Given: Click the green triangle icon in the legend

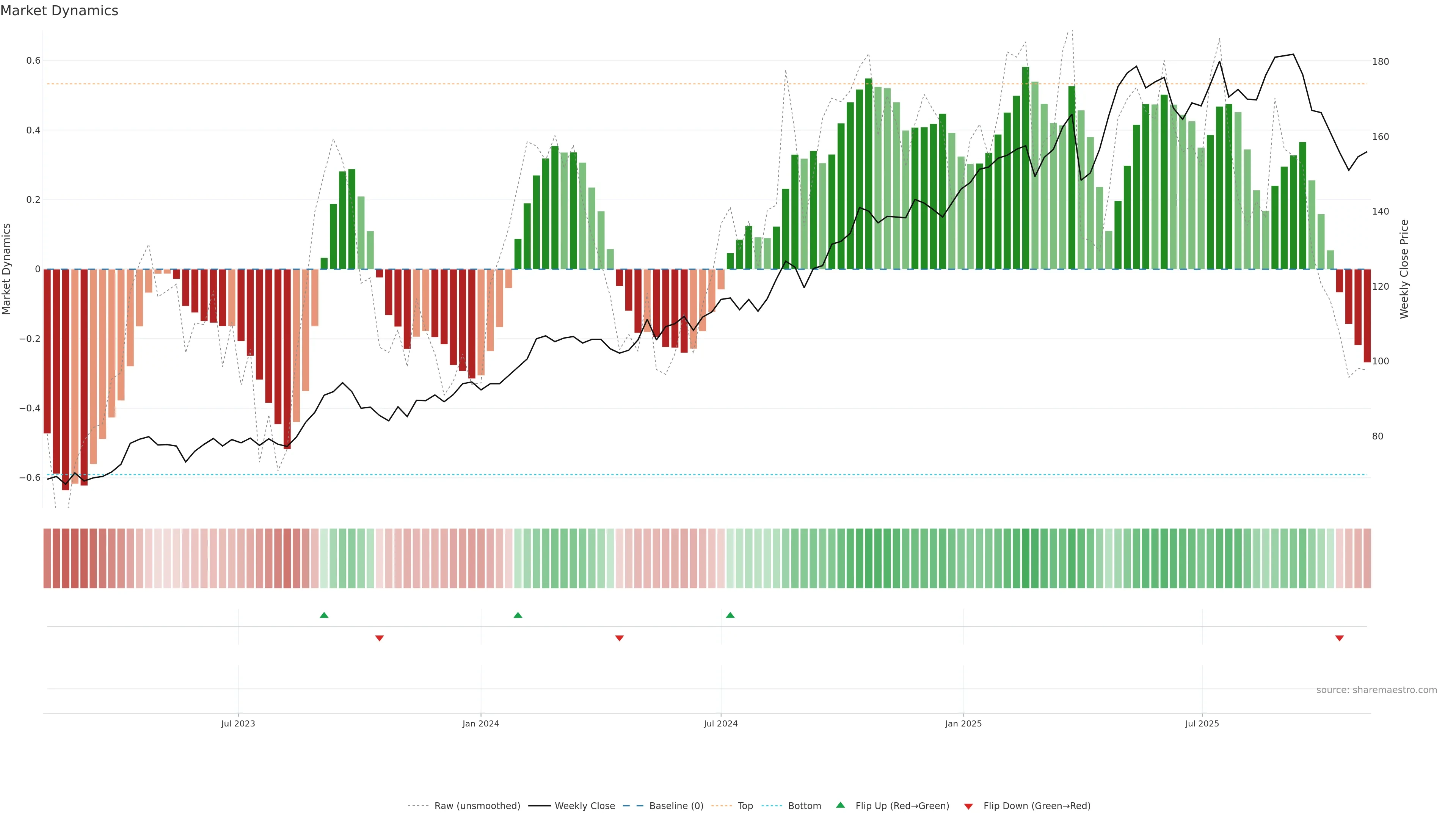Looking at the screenshot, I should click(841, 805).
